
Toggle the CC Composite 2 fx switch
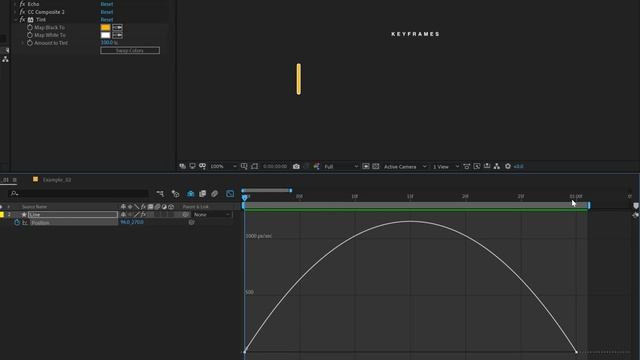click(x=22, y=12)
